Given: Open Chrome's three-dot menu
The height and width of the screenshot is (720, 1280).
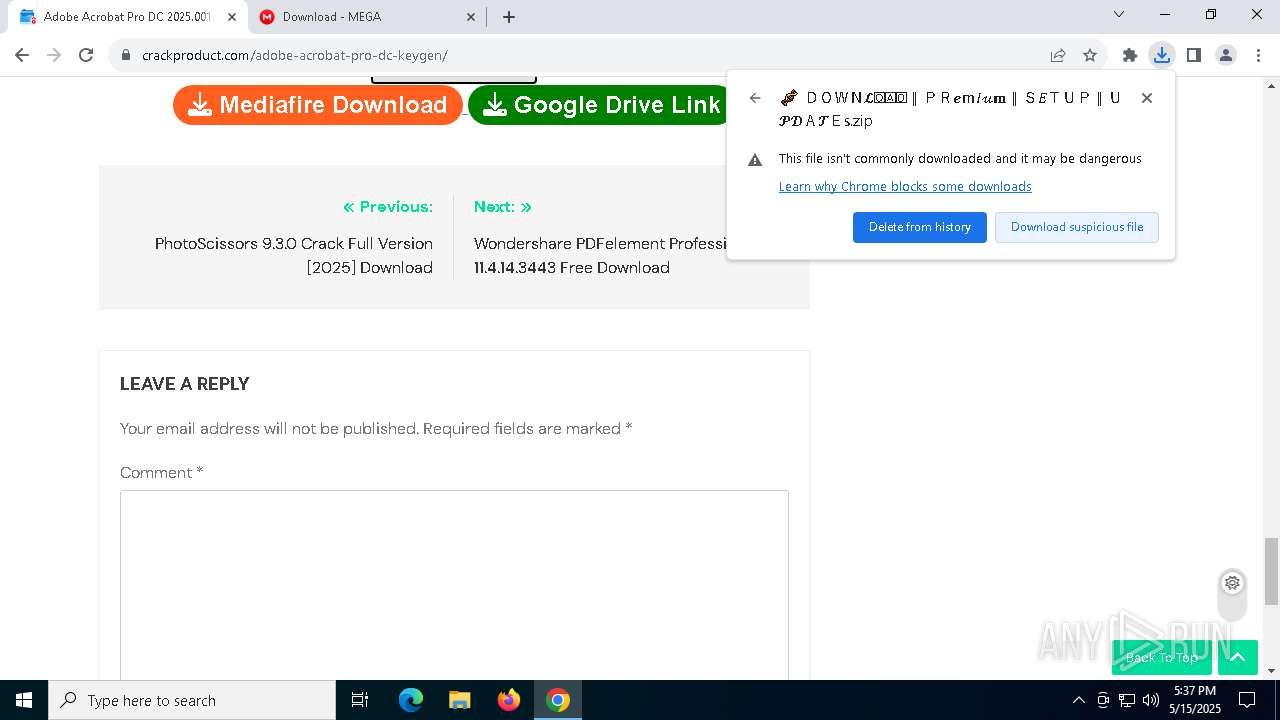Looking at the screenshot, I should coord(1258,55).
